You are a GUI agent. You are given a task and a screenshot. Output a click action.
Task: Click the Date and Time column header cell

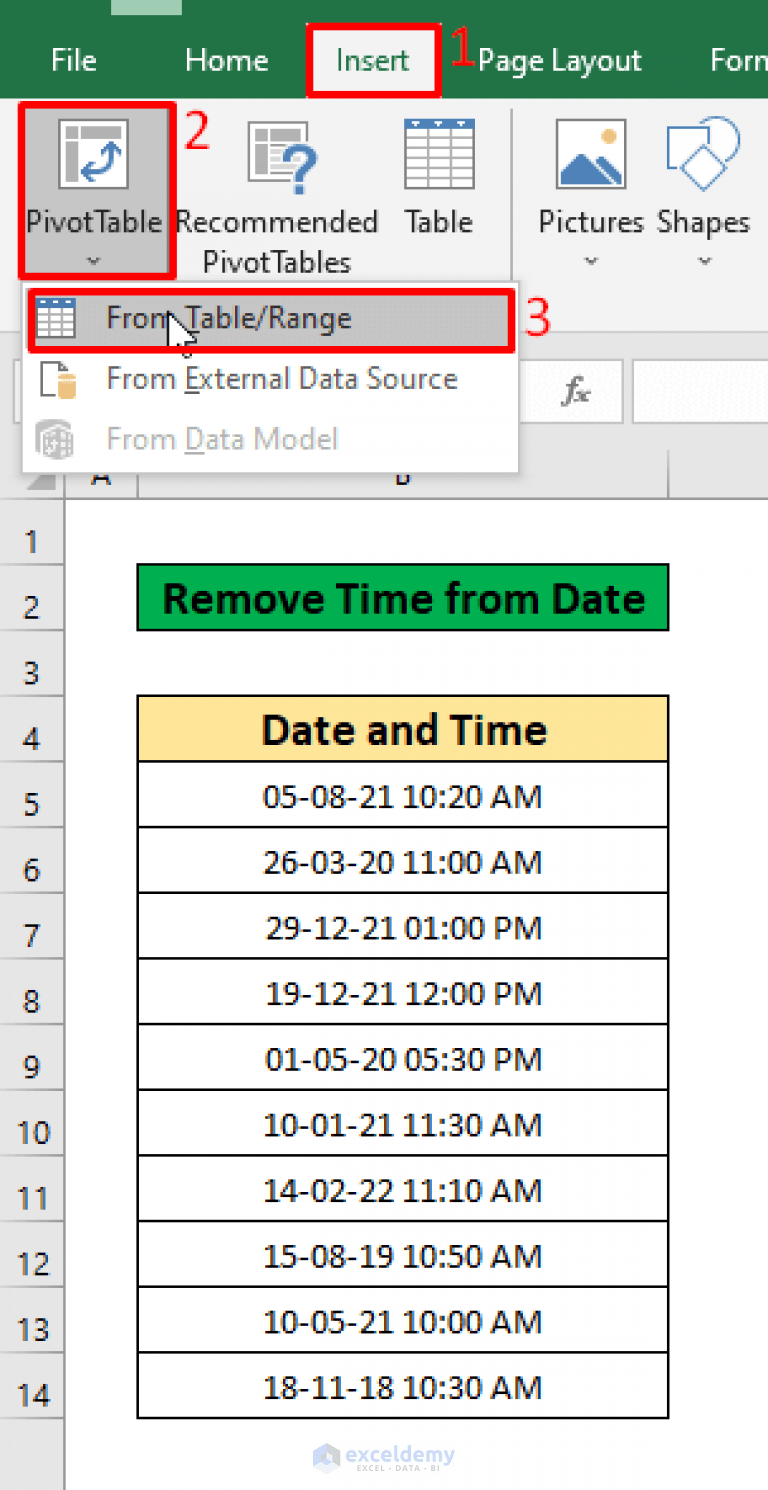pyautogui.click(x=402, y=729)
